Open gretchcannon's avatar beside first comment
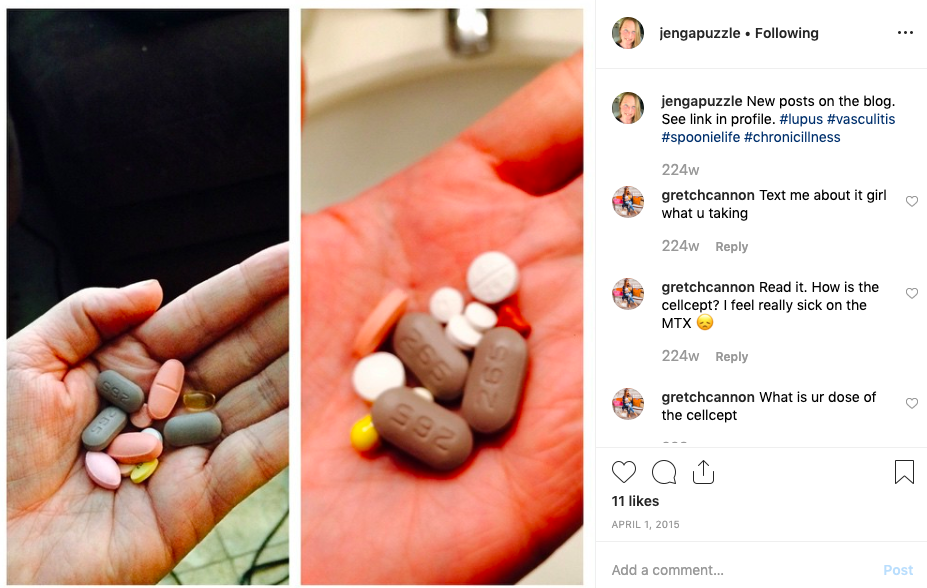Image resolution: width=927 pixels, height=588 pixels. 628,202
